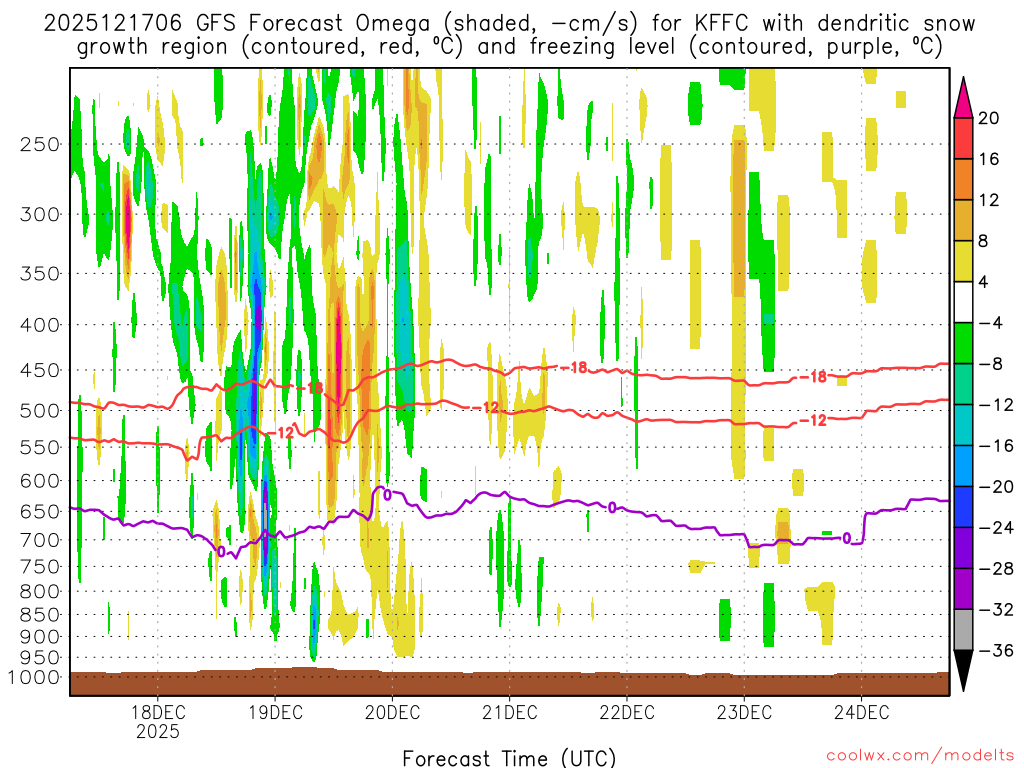Click the 18DEC date label
The image size is (1024, 768).
pos(157,712)
